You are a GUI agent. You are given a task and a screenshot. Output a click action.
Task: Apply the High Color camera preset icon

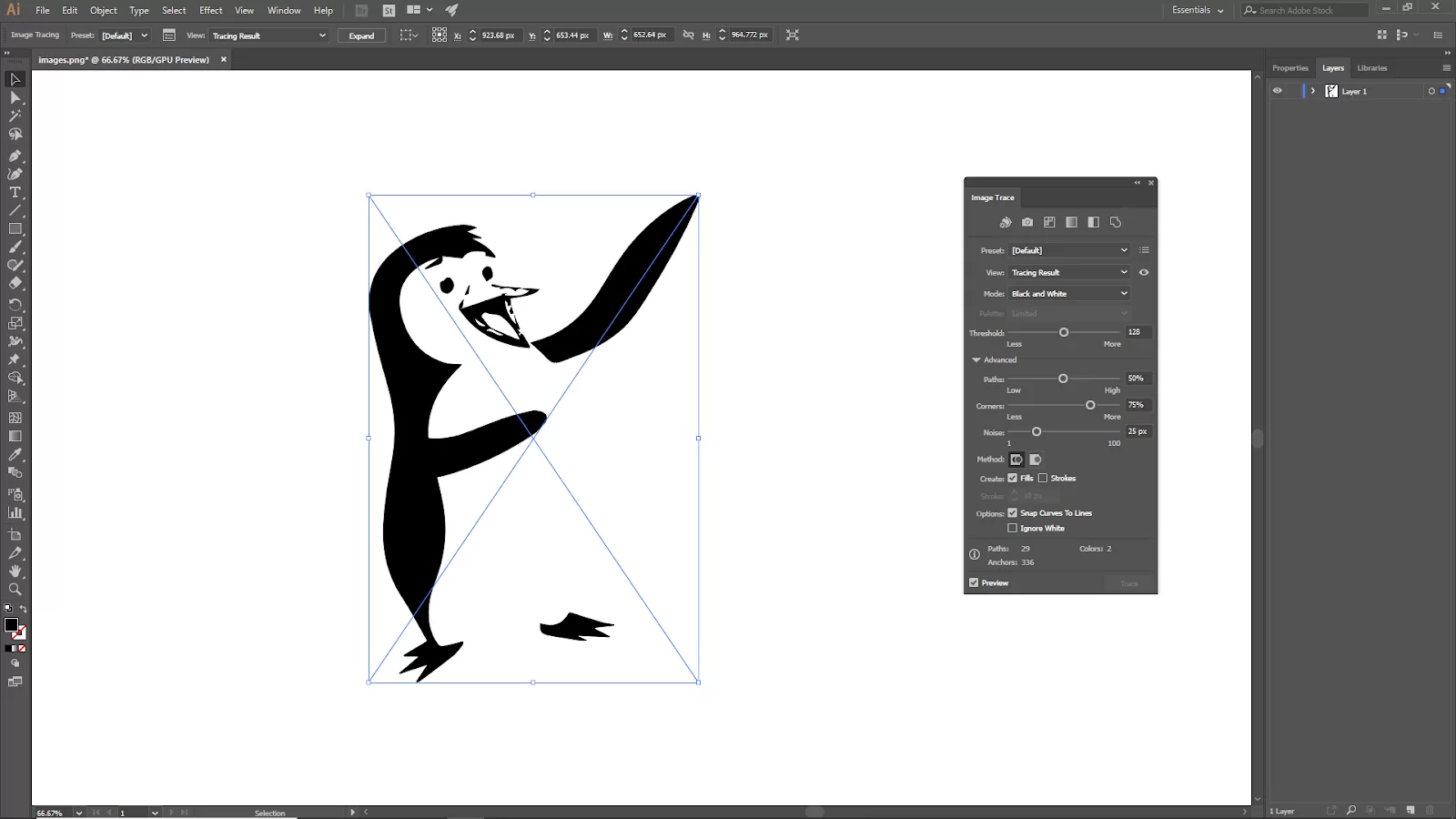[x=1027, y=222]
